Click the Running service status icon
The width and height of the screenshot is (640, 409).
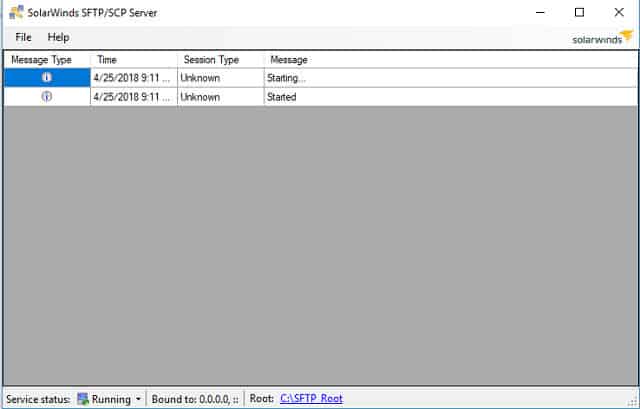83,399
